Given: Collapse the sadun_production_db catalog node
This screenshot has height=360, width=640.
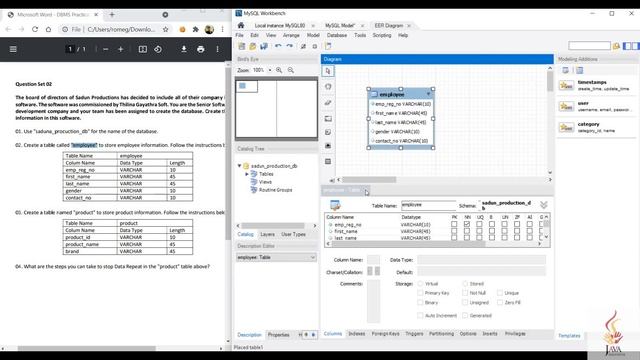Looking at the screenshot, I should (x=240, y=166).
